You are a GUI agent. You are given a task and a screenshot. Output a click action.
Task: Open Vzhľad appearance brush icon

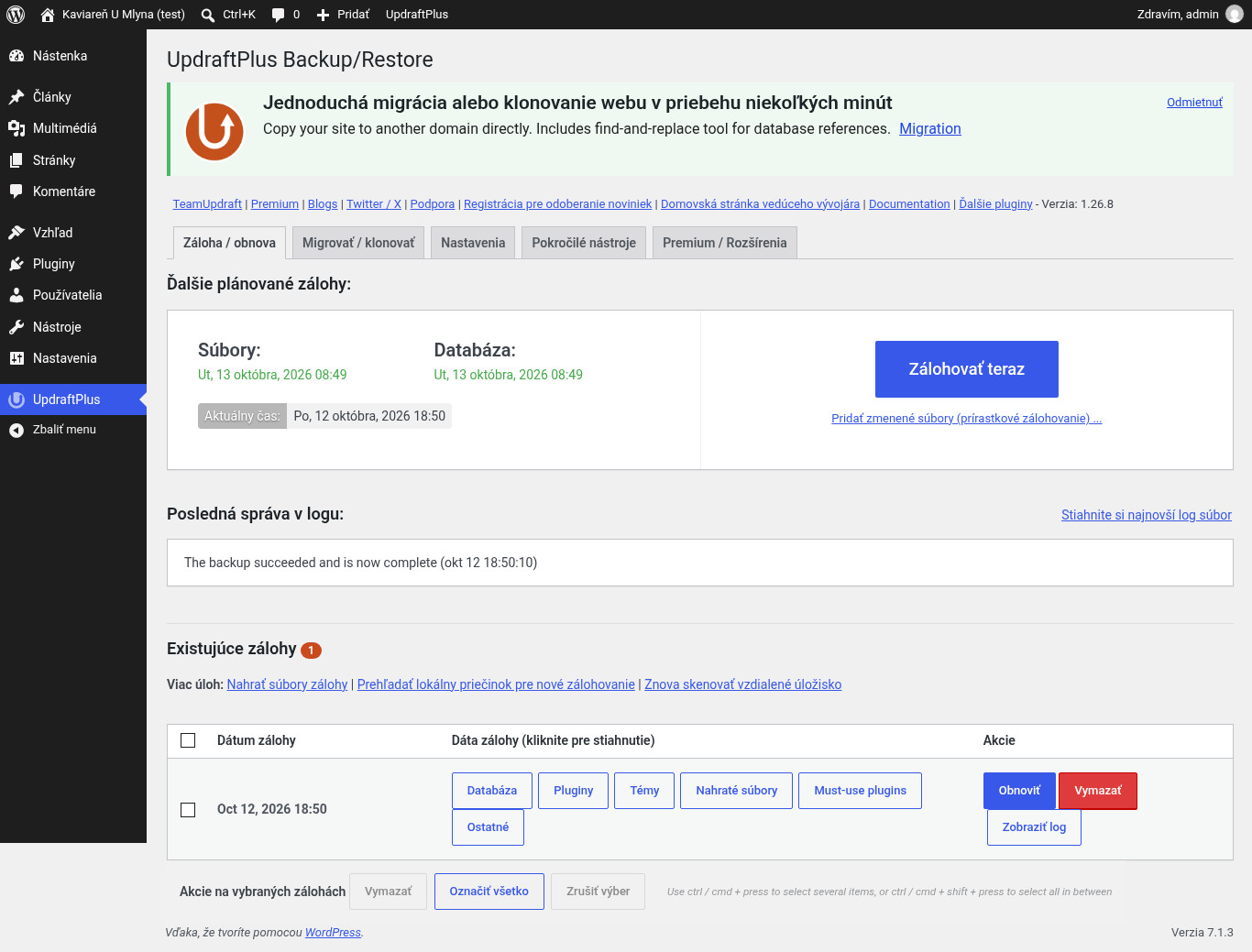16,233
